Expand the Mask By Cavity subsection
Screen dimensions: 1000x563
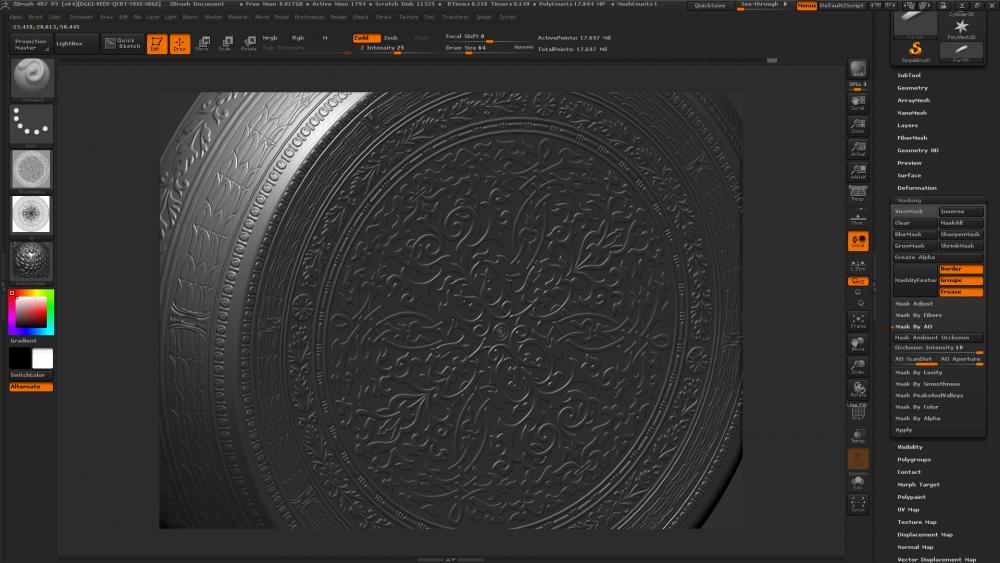pyautogui.click(x=919, y=372)
